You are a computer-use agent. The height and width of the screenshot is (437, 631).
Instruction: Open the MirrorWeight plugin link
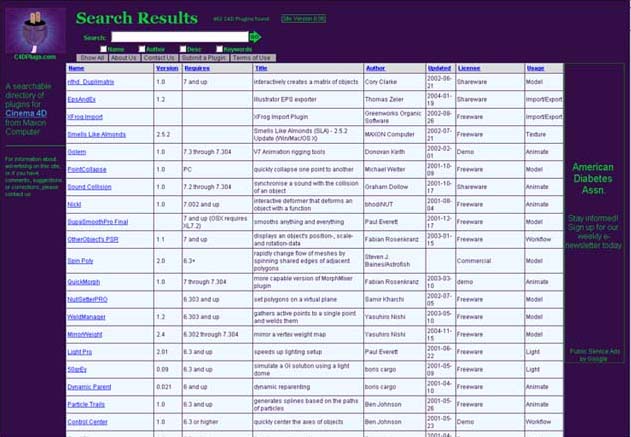[85, 334]
